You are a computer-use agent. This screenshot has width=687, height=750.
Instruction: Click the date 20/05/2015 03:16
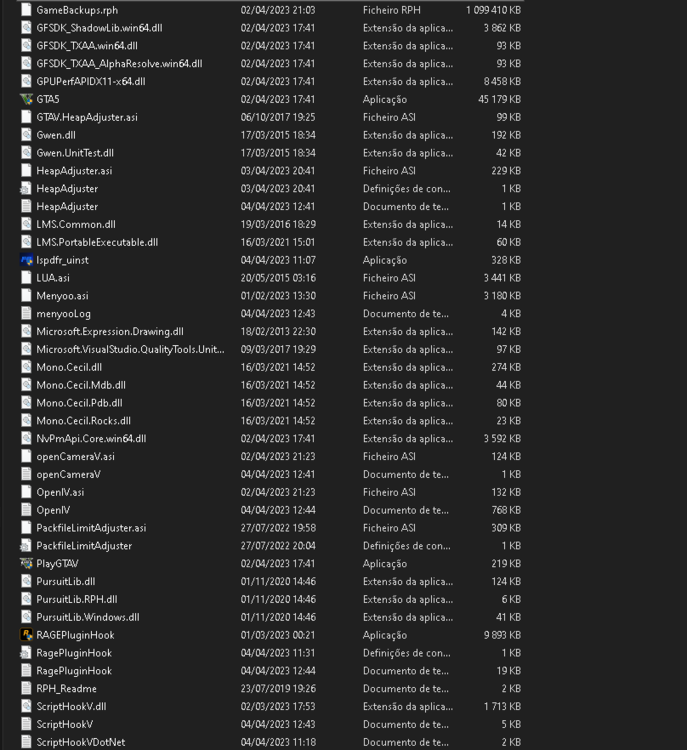tap(278, 278)
